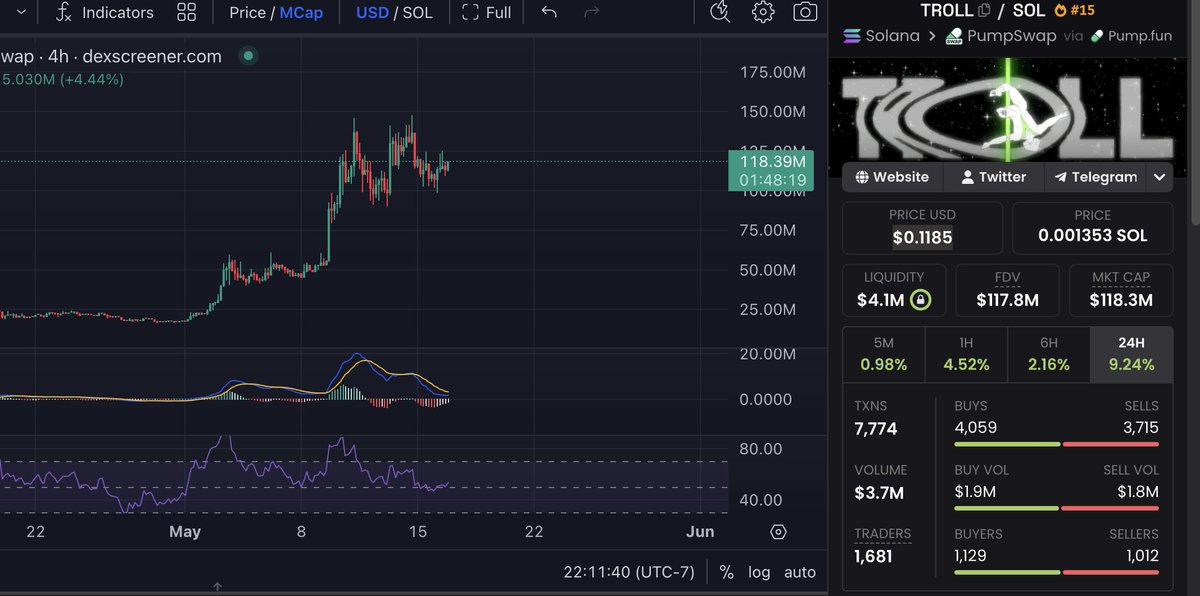Click the VOLUME $3.7M value
Screen dimensions: 1200x596
tap(880, 493)
